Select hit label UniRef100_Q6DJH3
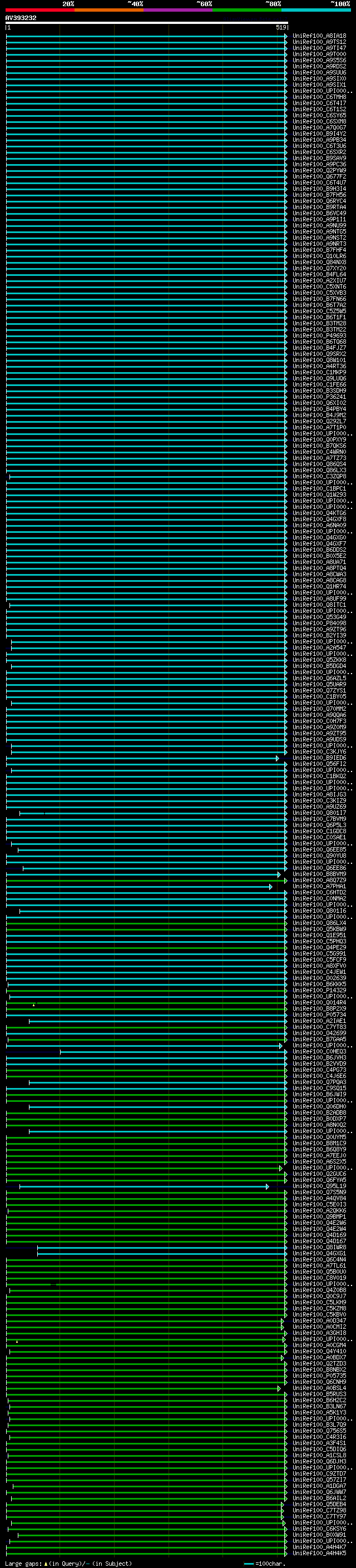Viewport: 356px width, 1568px height. [319, 1461]
